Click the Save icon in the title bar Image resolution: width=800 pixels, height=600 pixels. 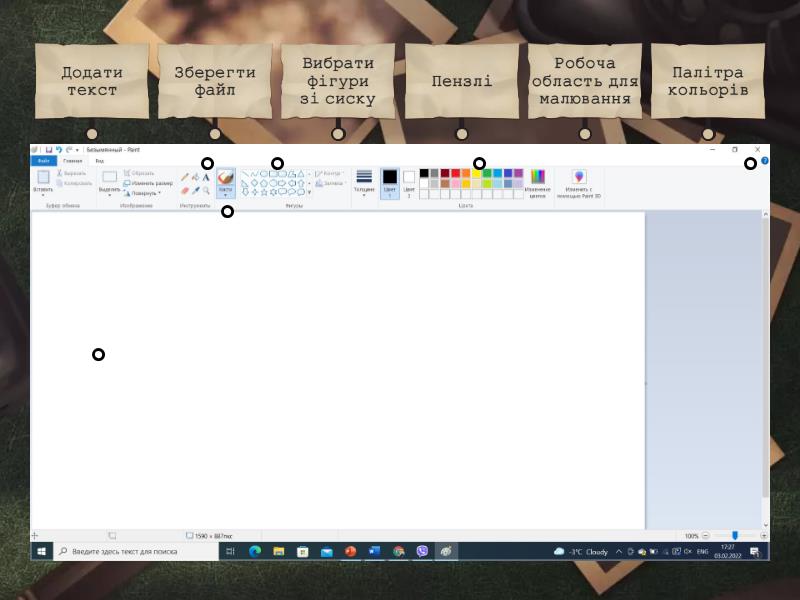click(48, 149)
